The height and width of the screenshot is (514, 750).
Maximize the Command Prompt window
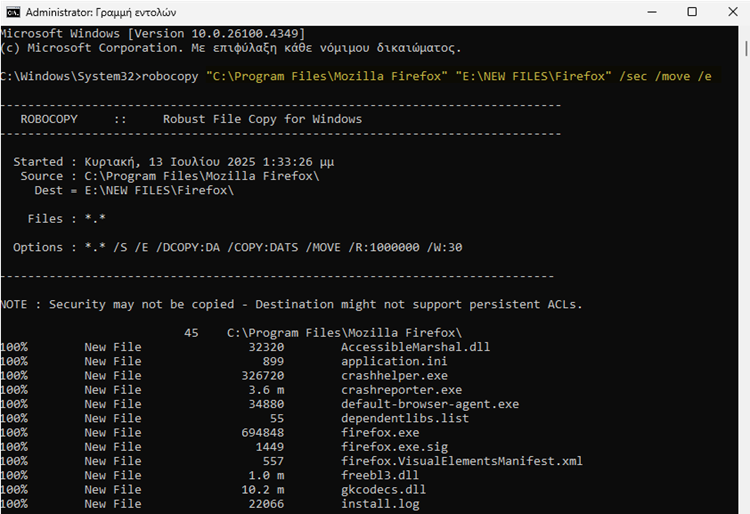point(692,12)
